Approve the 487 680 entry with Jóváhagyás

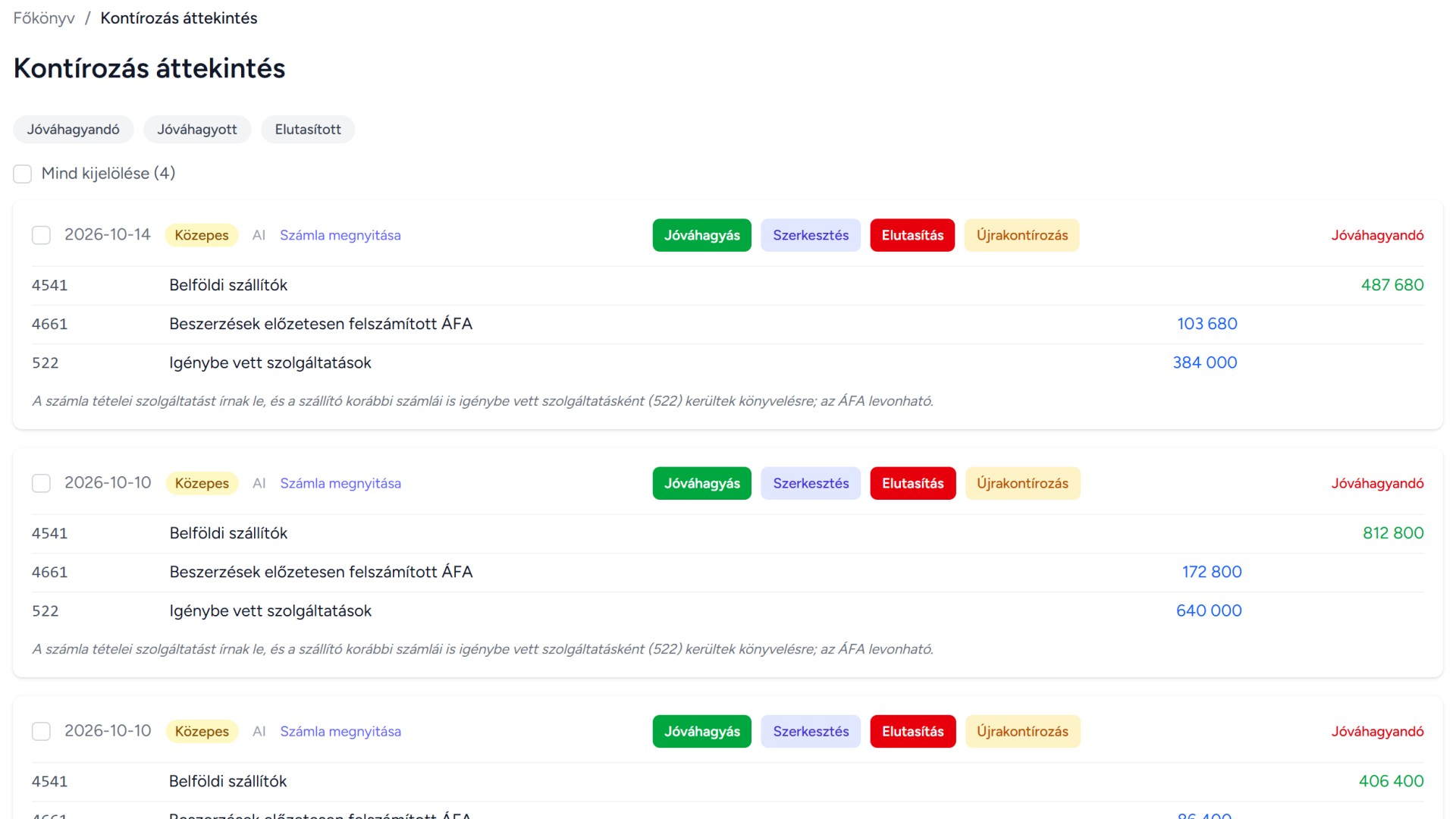[702, 235]
